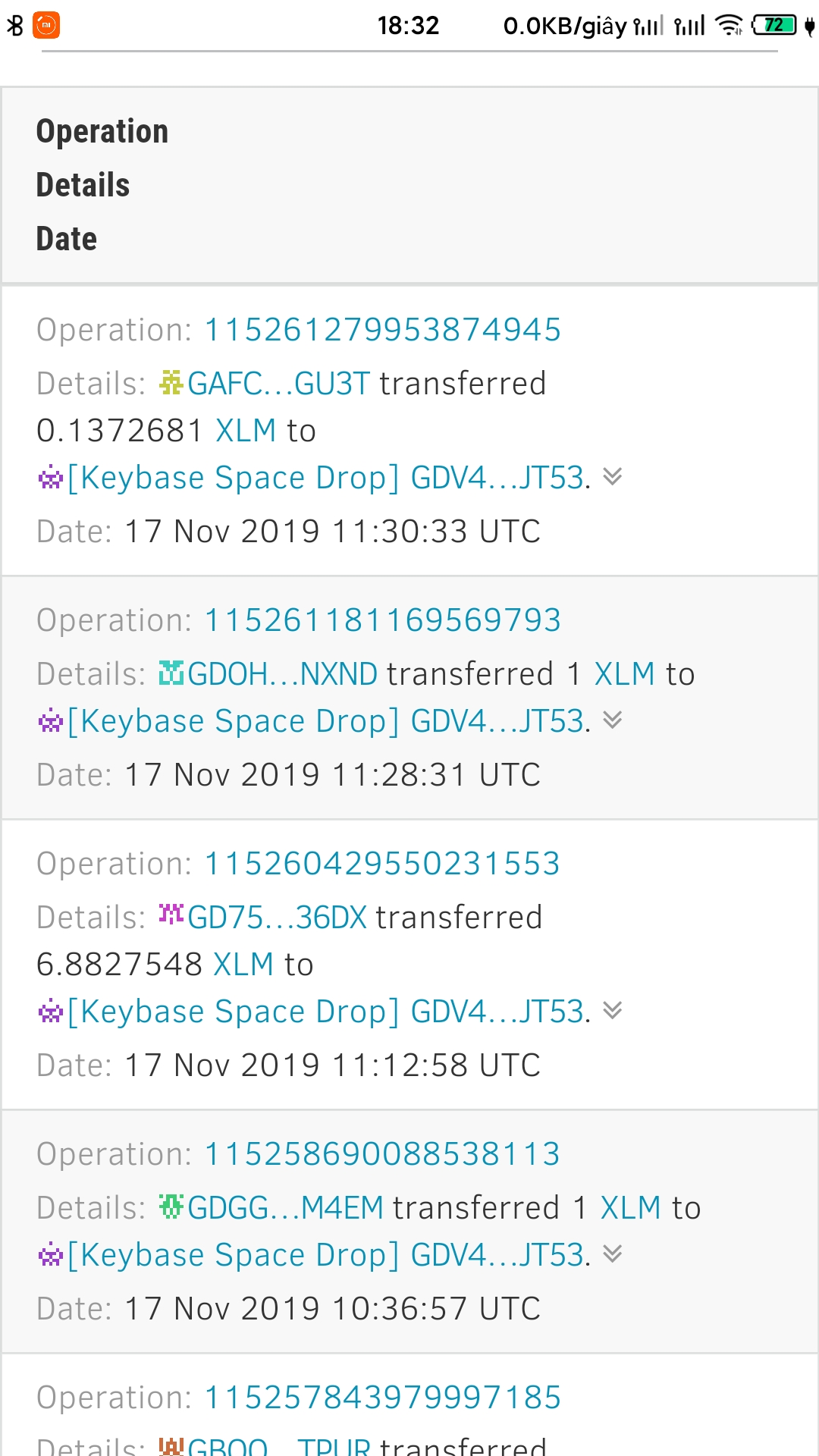Click Keybase Space Drop identicon in first operation
Screen dimensions: 819x1456
[x=50, y=479]
